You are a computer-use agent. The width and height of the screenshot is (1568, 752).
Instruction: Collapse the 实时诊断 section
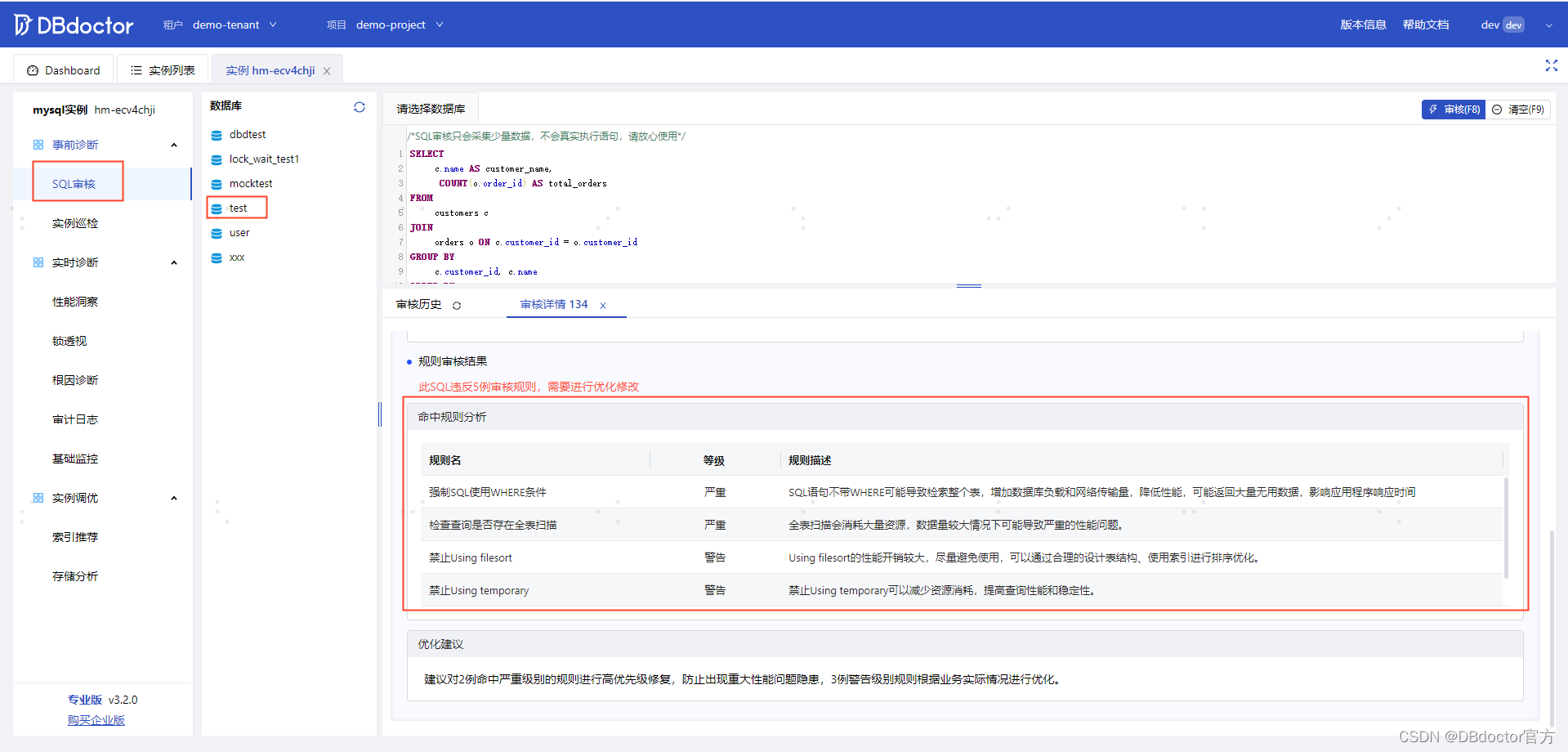point(174,262)
